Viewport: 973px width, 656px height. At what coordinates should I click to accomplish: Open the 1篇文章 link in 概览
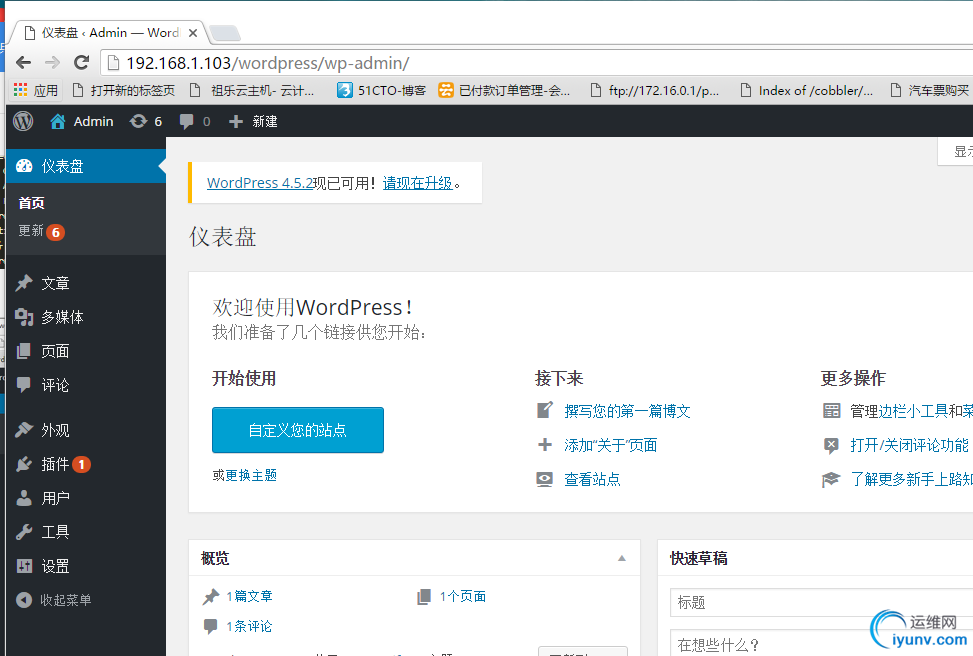tap(249, 596)
